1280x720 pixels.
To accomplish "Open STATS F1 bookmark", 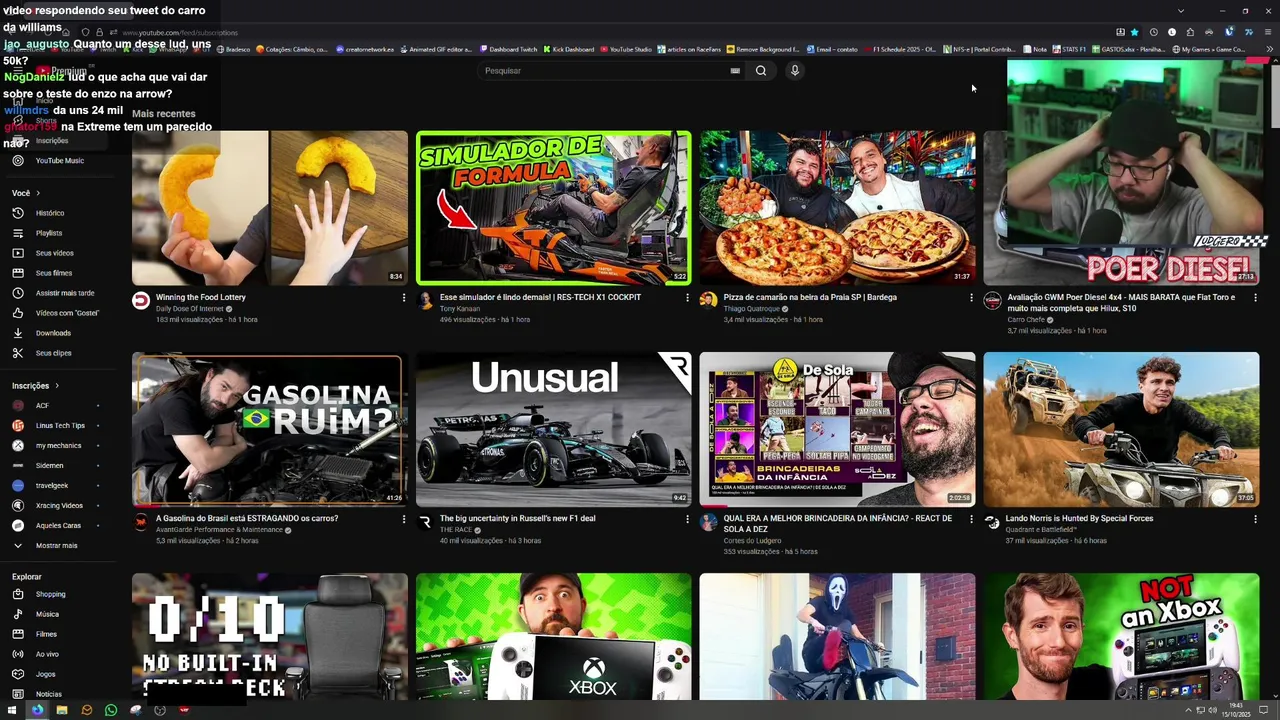I will point(1069,49).
